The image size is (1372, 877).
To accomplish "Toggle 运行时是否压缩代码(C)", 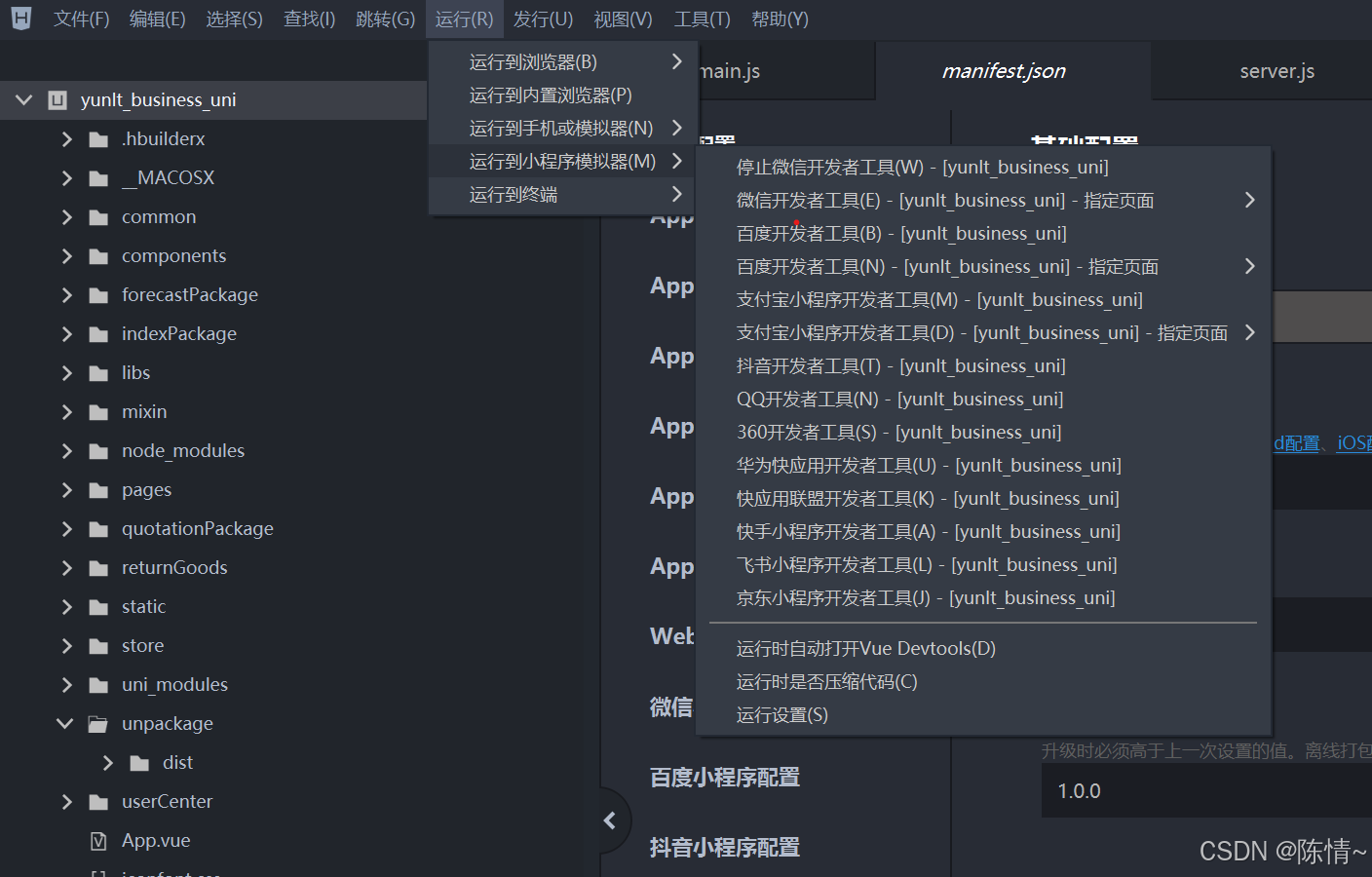I will 984,682.
